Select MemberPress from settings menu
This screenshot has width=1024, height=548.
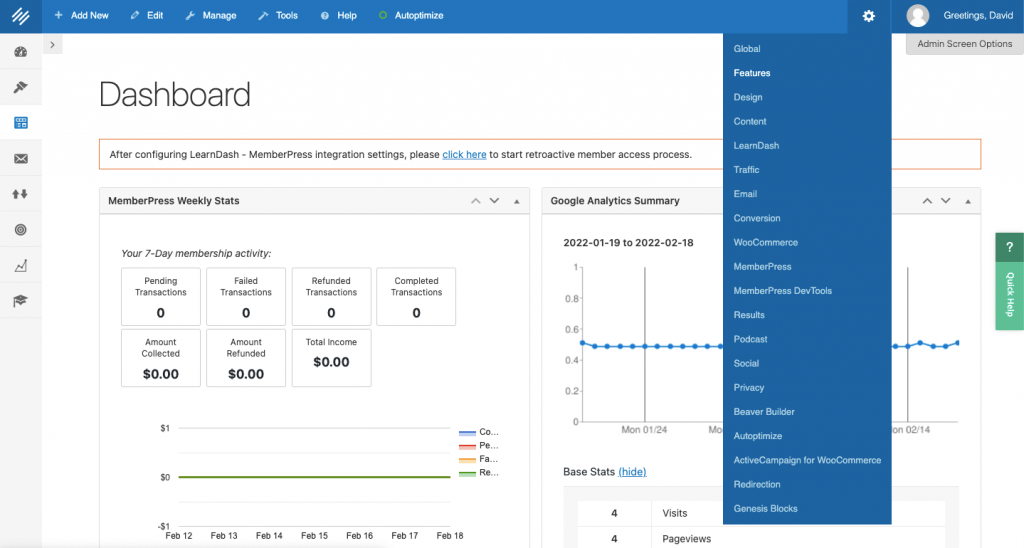tap(762, 267)
